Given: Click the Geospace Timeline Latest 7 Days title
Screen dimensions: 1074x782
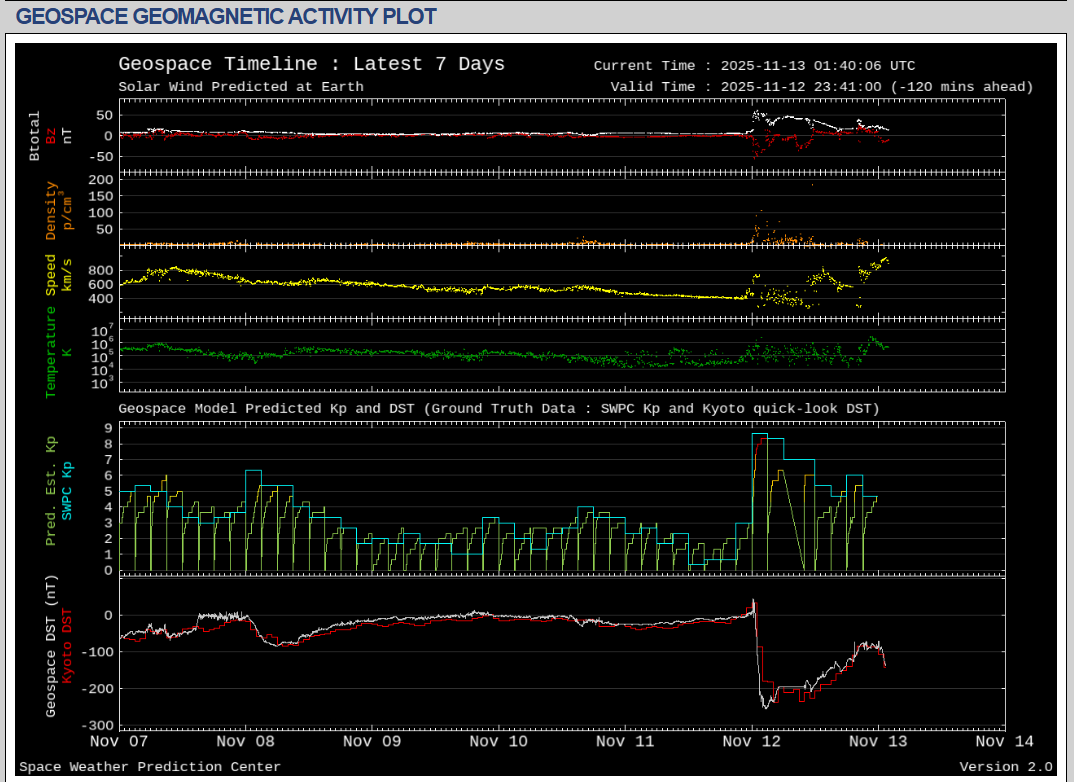Looking at the screenshot, I should click(311, 64).
